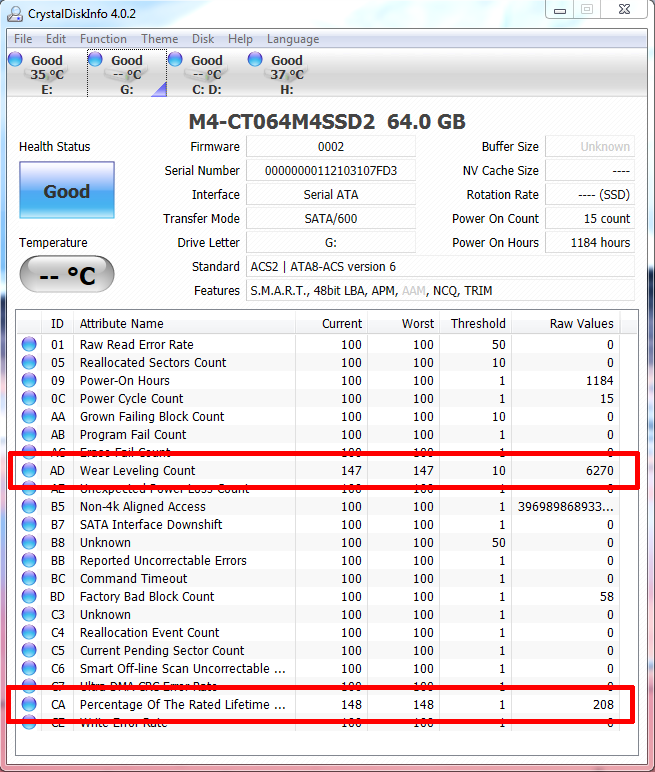Click status icon for Non-4k Aligned Access
The height and width of the screenshot is (772, 655).
pyautogui.click(x=29, y=506)
